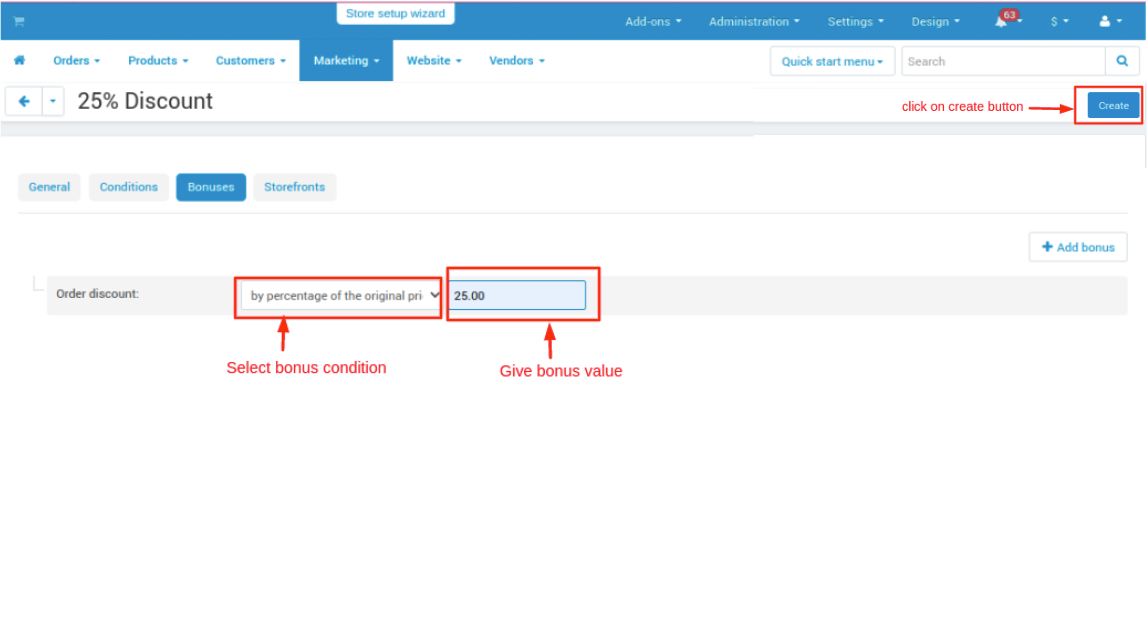This screenshot has height=642, width=1148.
Task: Click the Add bonus button
Action: tap(1078, 247)
